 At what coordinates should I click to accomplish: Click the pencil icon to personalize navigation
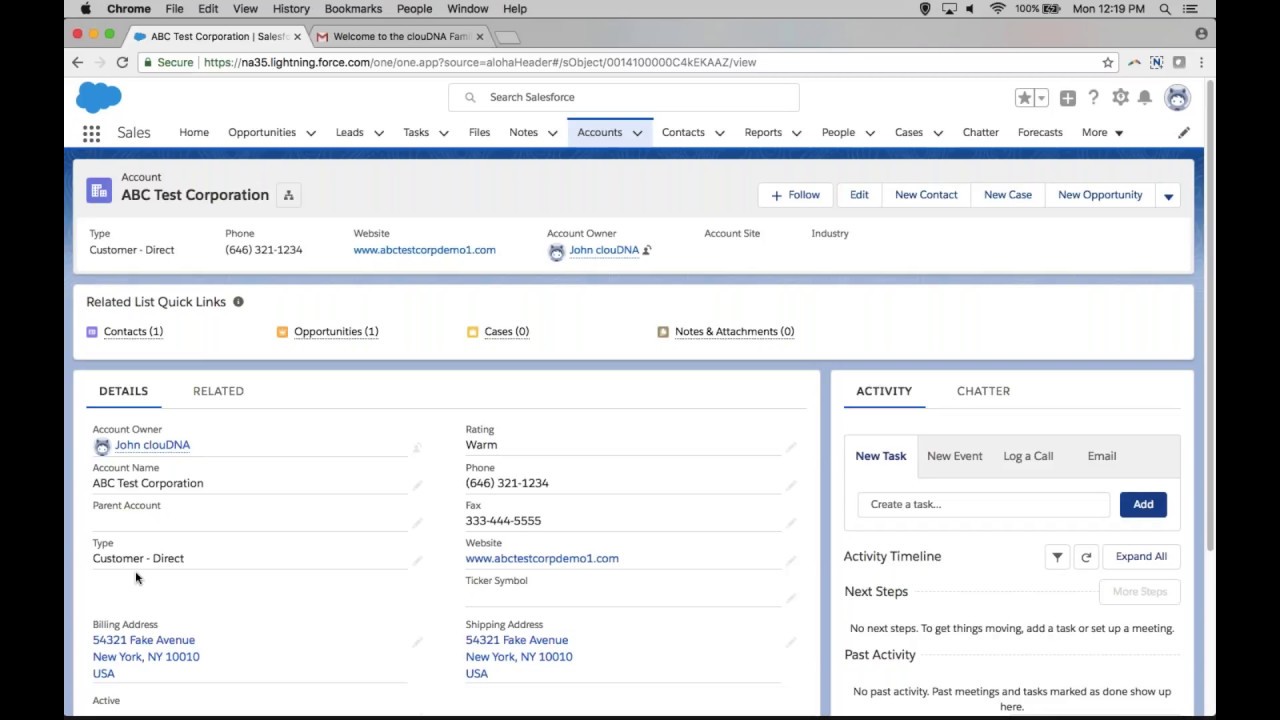click(1184, 132)
